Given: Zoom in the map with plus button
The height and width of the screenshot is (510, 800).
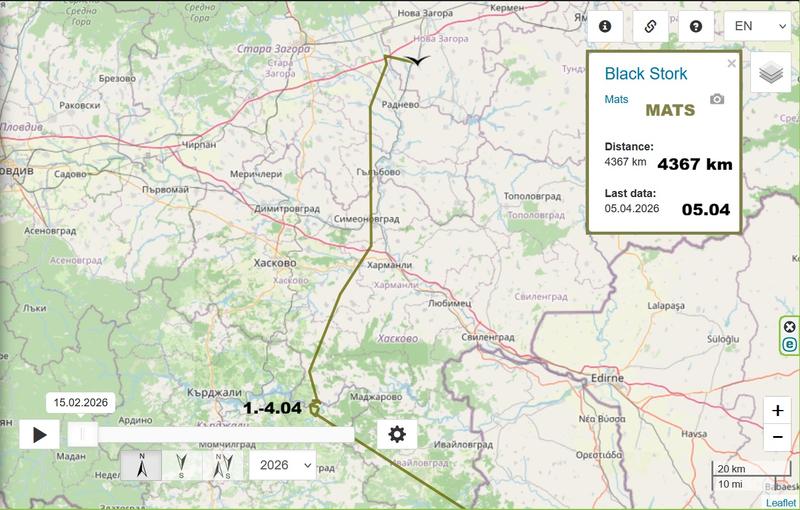Looking at the screenshot, I should click(778, 411).
